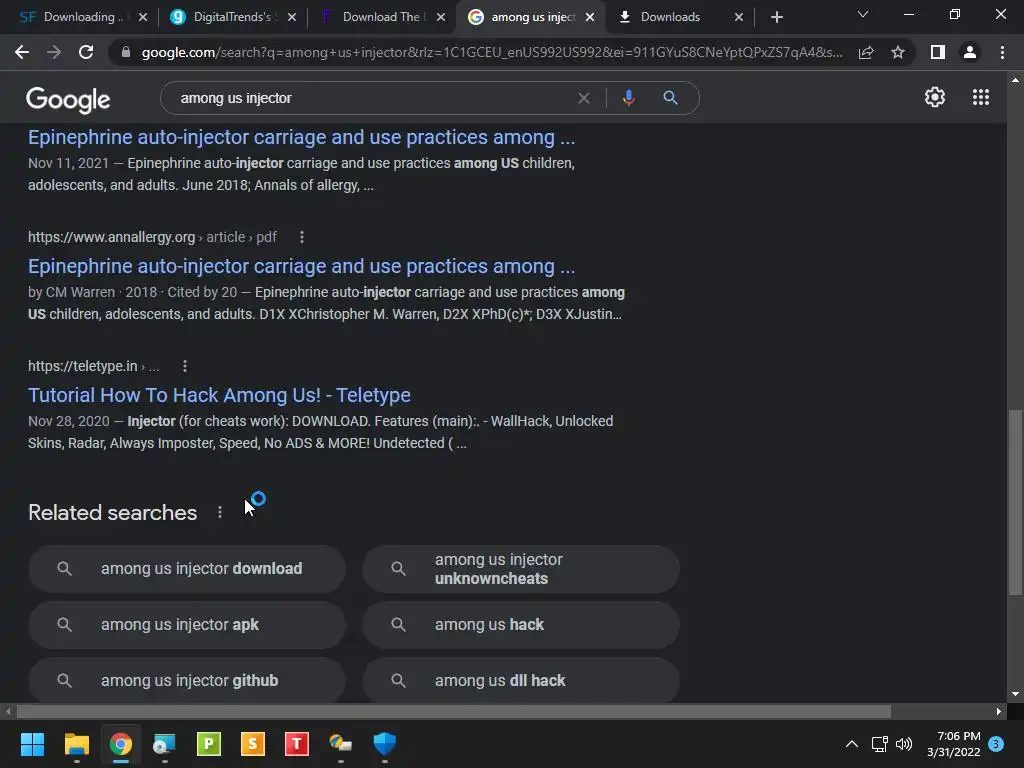Open network status in tray
Viewport: 1024px width, 768px height.
click(879, 744)
